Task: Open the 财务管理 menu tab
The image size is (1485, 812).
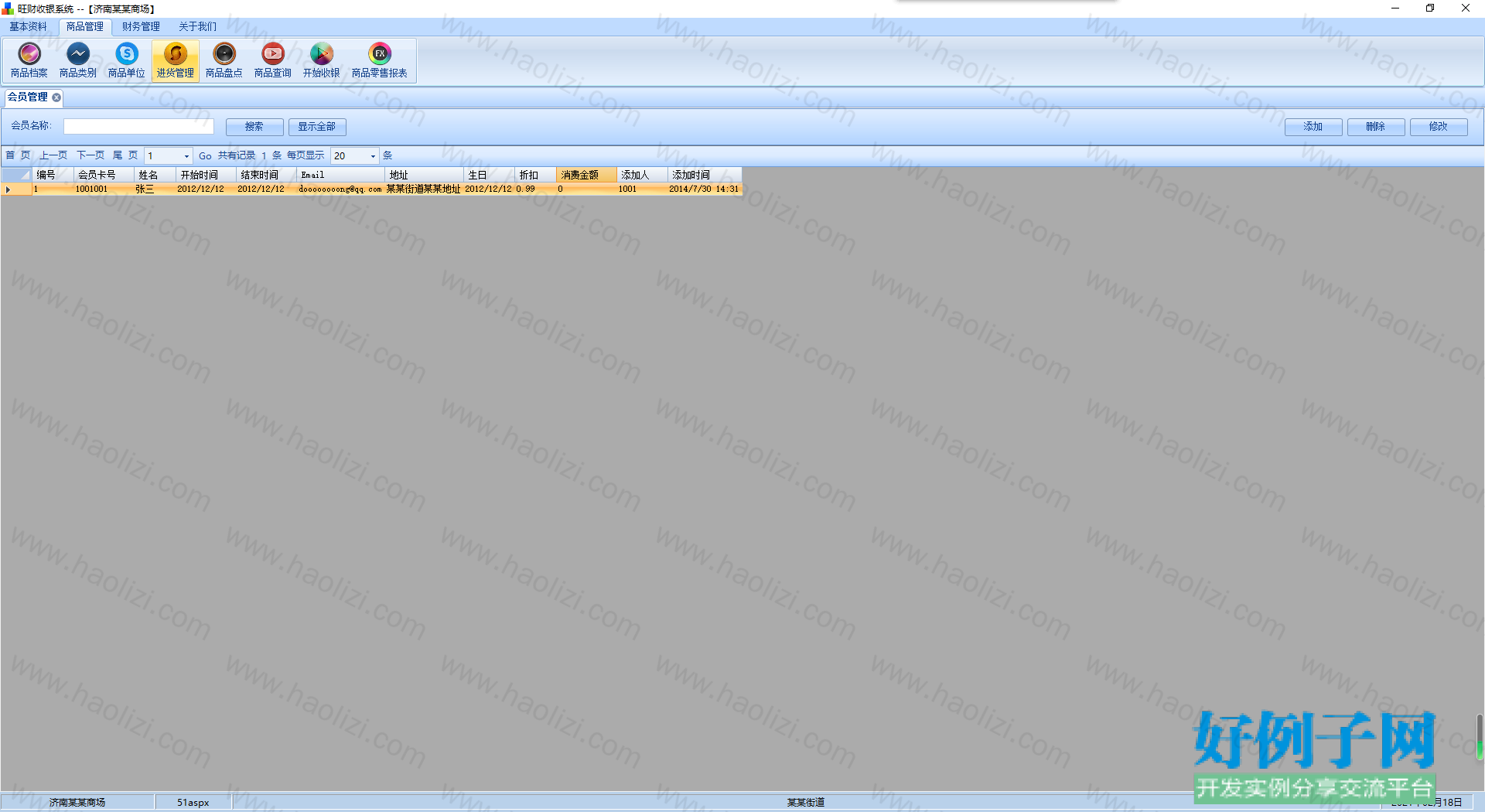Action: (x=141, y=26)
